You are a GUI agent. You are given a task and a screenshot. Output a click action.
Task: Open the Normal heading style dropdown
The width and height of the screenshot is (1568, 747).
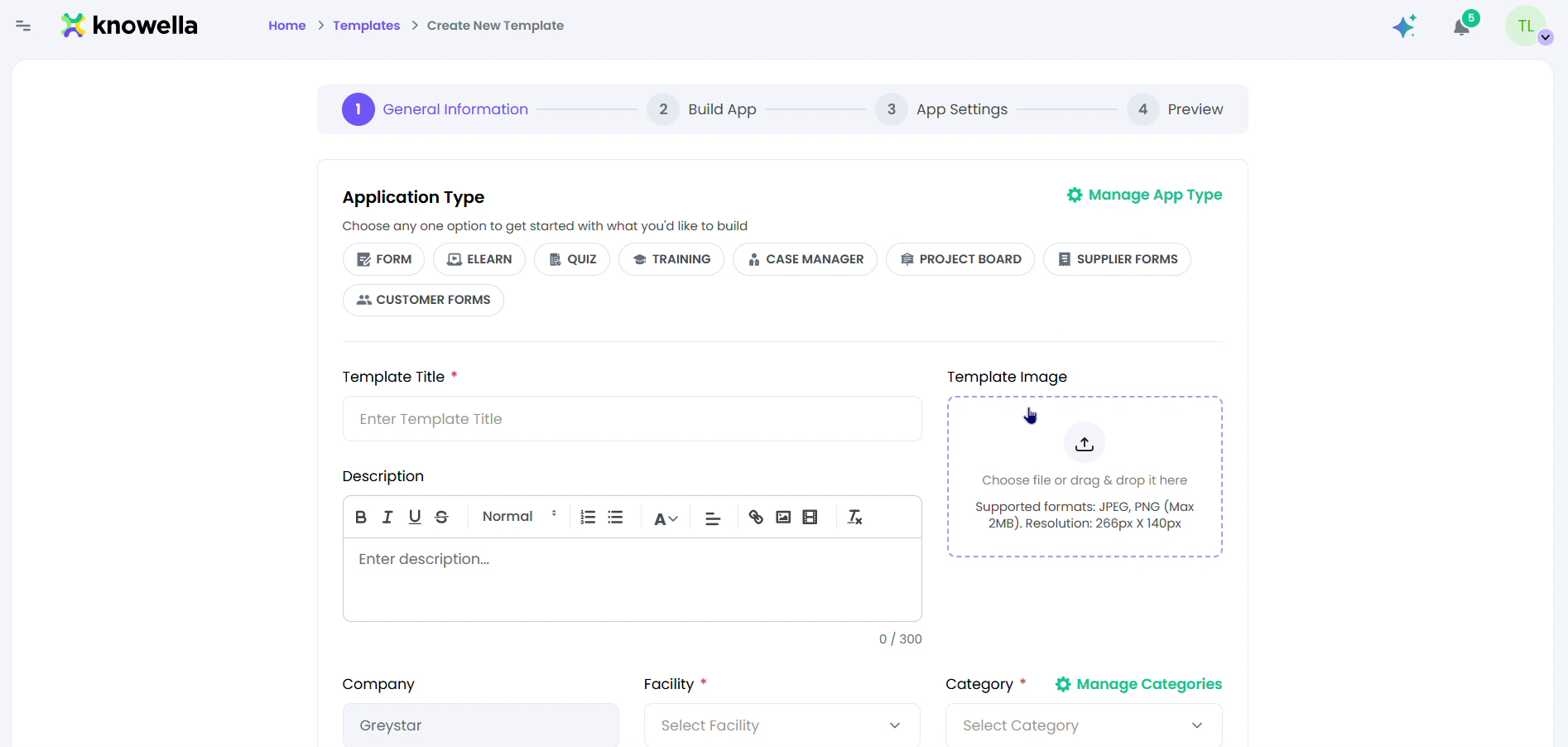point(519,516)
